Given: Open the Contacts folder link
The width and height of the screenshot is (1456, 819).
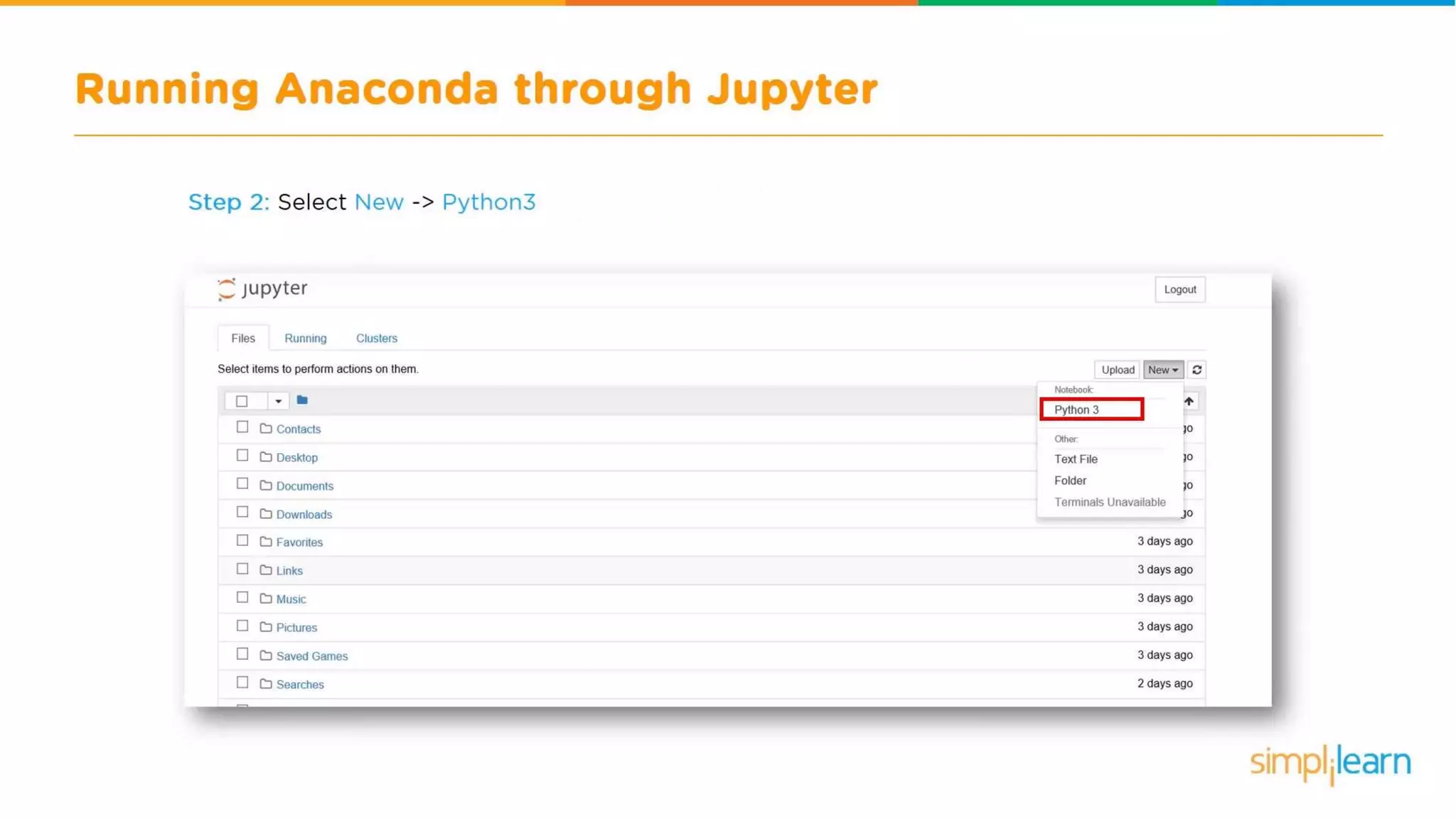Looking at the screenshot, I should point(299,429).
